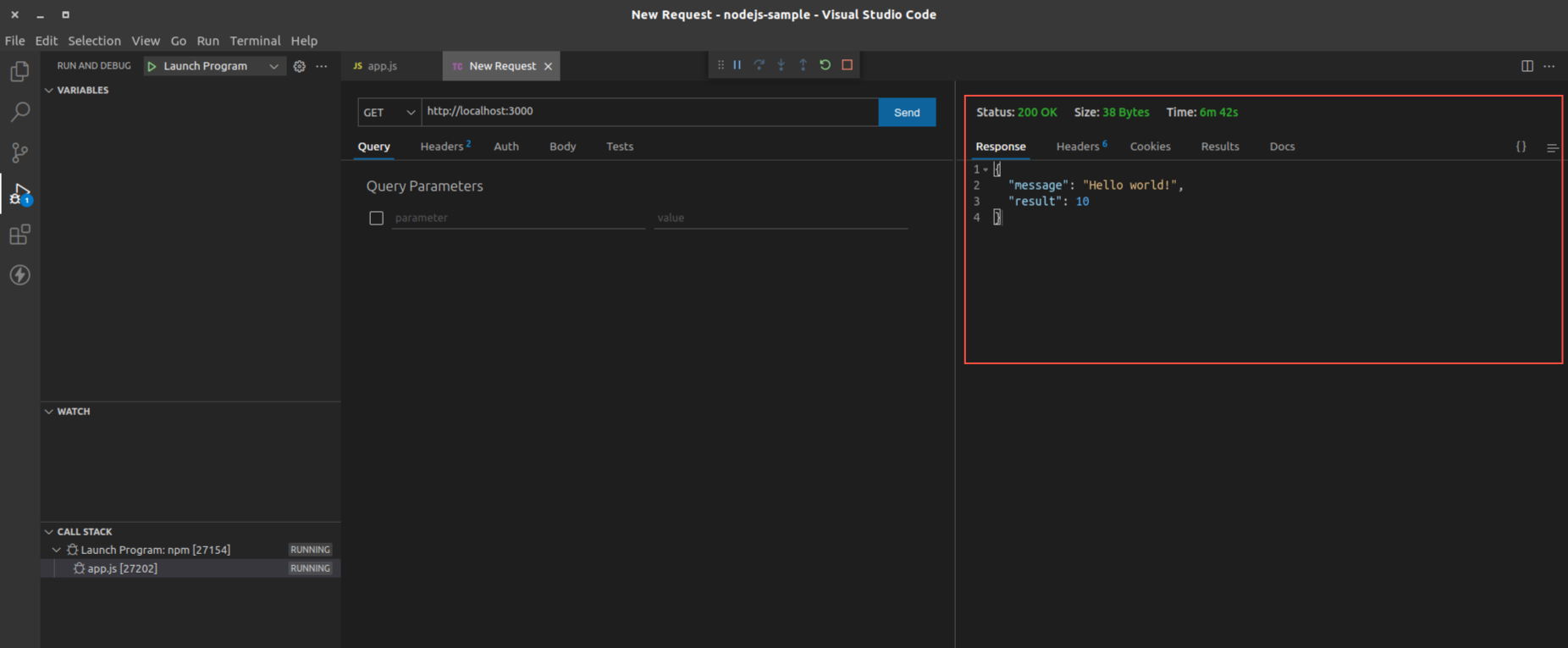Switch to the Cookies tab
This screenshot has height=648, width=1568.
(1150, 147)
